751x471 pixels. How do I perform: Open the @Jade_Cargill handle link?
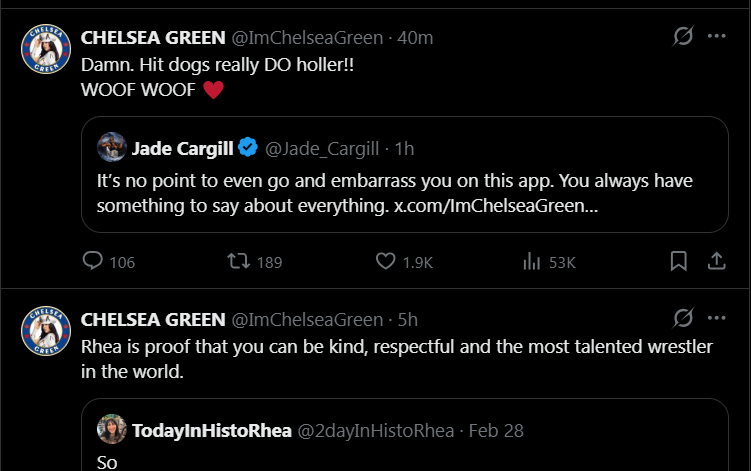tap(321, 149)
